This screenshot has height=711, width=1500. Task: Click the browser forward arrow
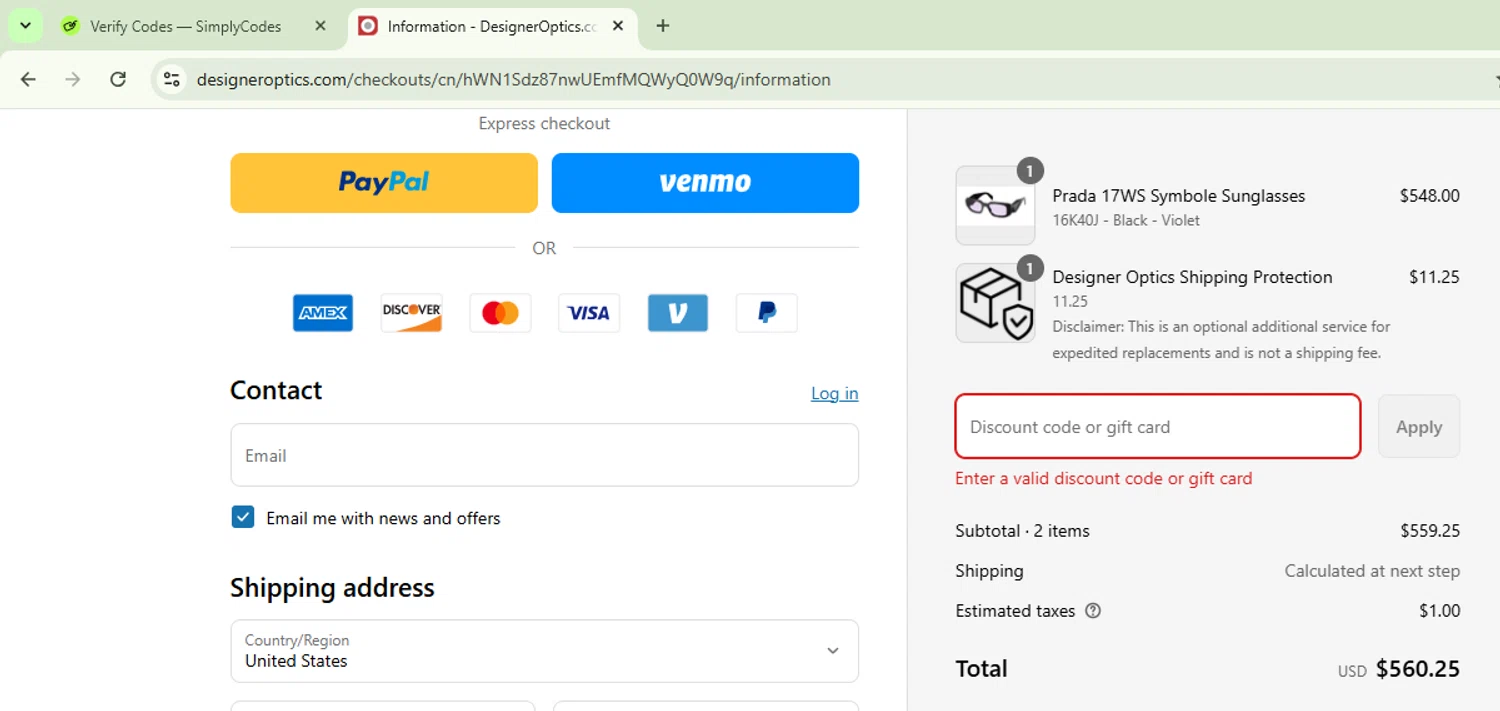73,79
